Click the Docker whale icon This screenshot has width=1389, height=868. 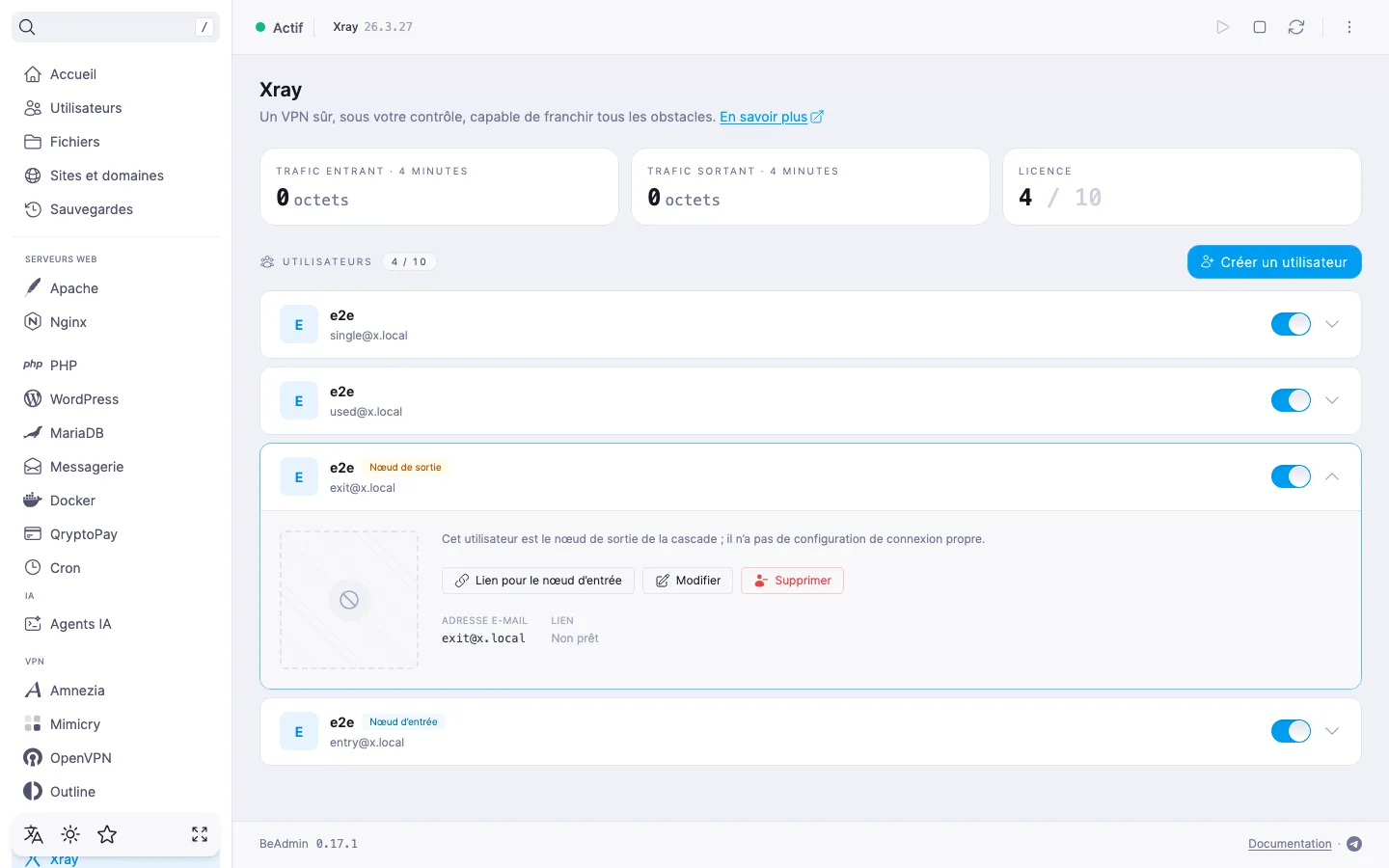(33, 501)
